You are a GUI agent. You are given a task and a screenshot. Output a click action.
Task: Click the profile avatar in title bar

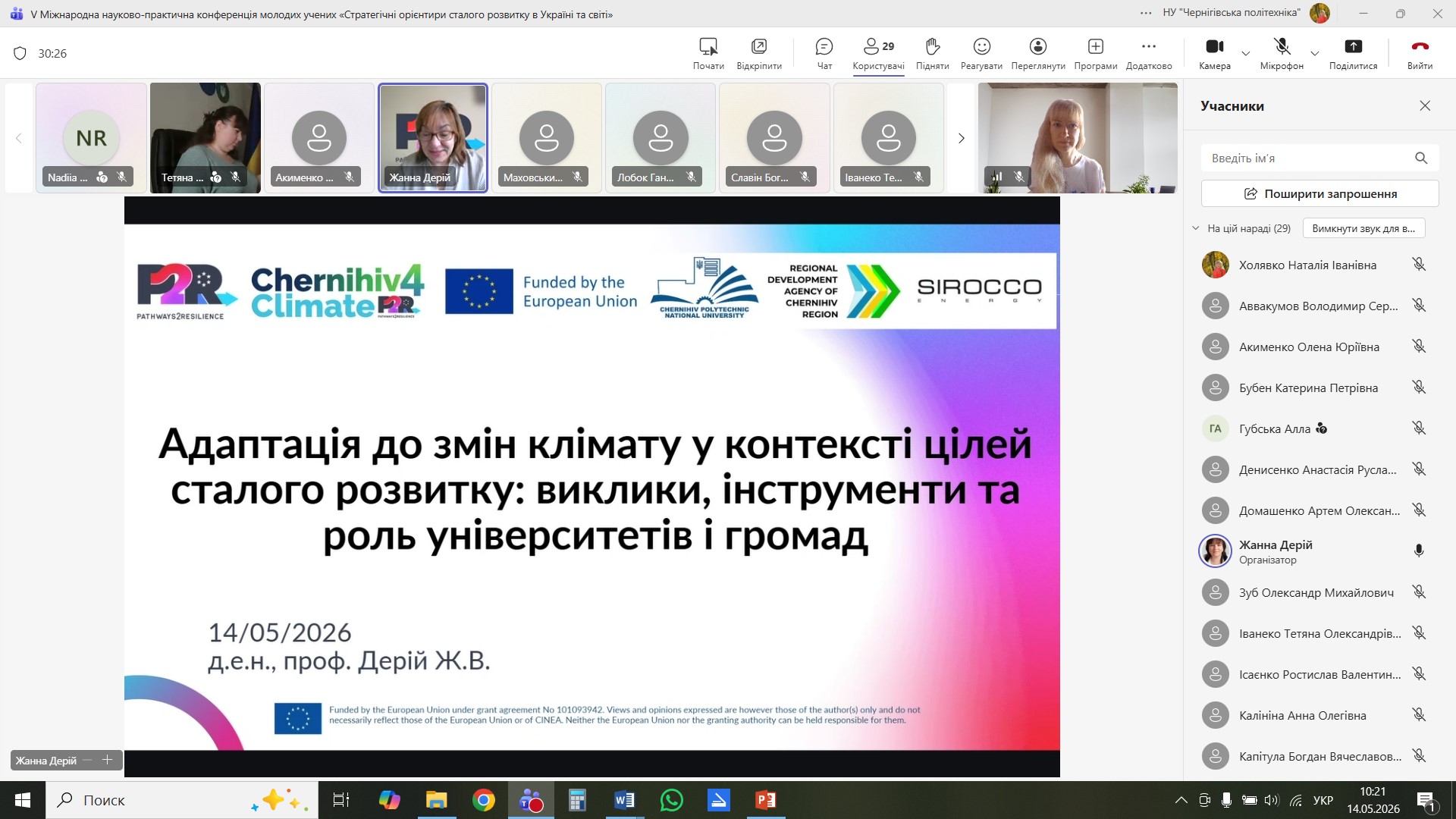pyautogui.click(x=1320, y=13)
